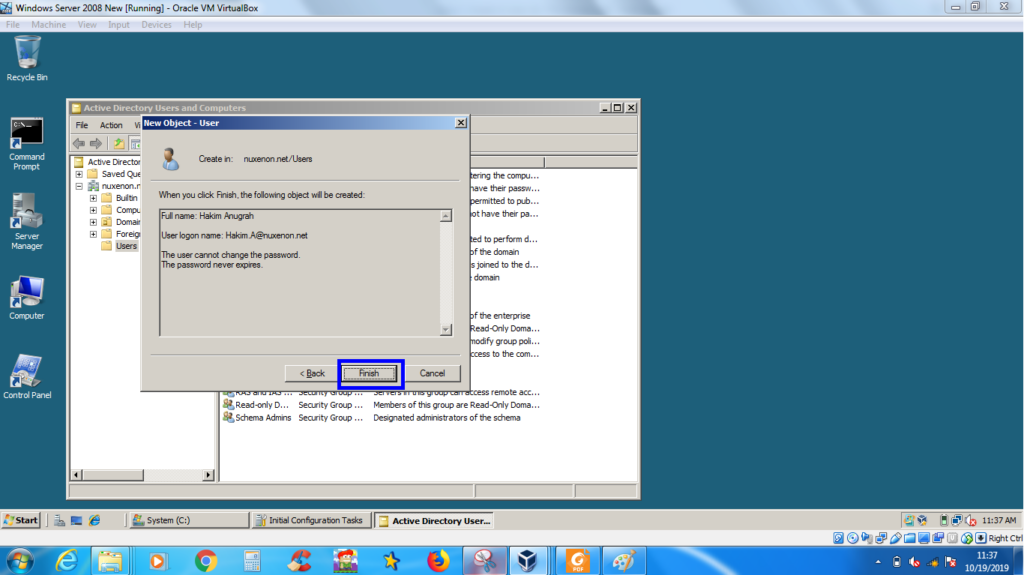Open CCleaner on host taskbar
1024x575 pixels.
pos(300,561)
